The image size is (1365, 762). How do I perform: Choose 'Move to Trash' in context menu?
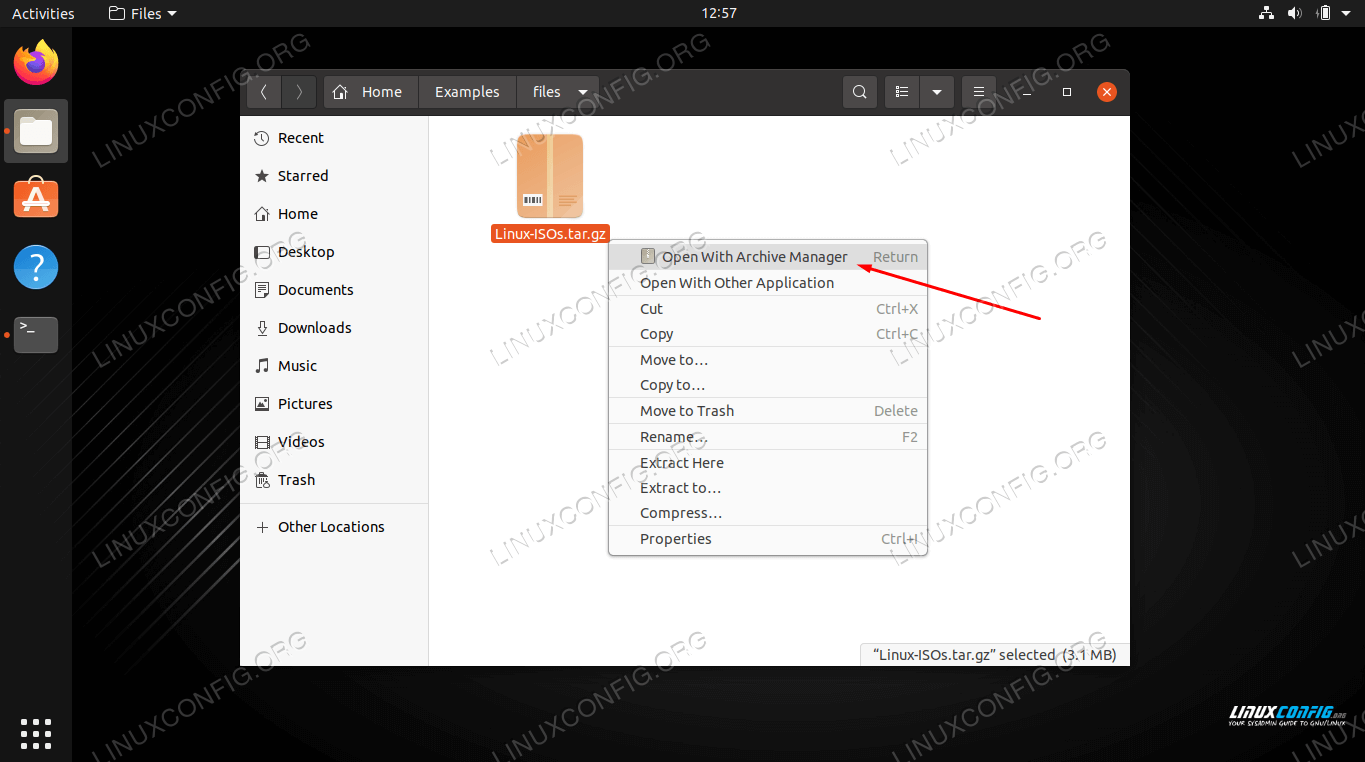tap(687, 411)
